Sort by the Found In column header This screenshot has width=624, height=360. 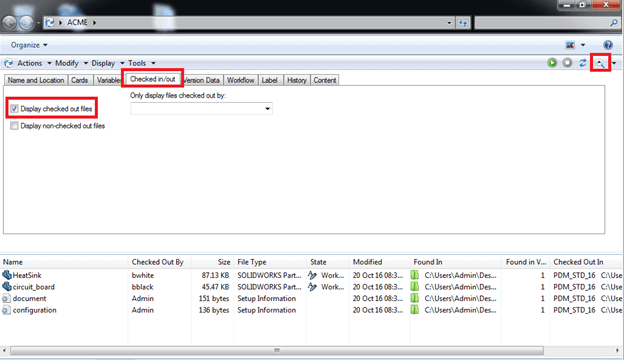[455, 262]
